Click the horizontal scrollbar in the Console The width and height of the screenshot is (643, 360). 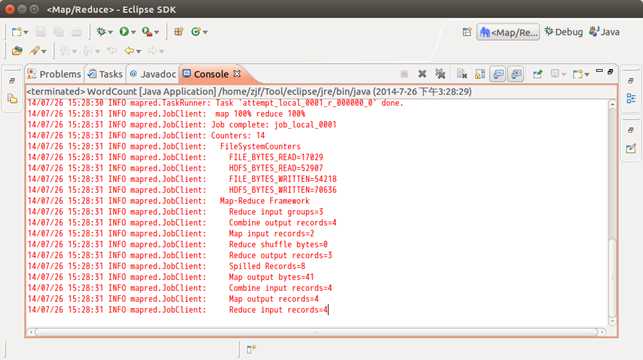pos(316,332)
